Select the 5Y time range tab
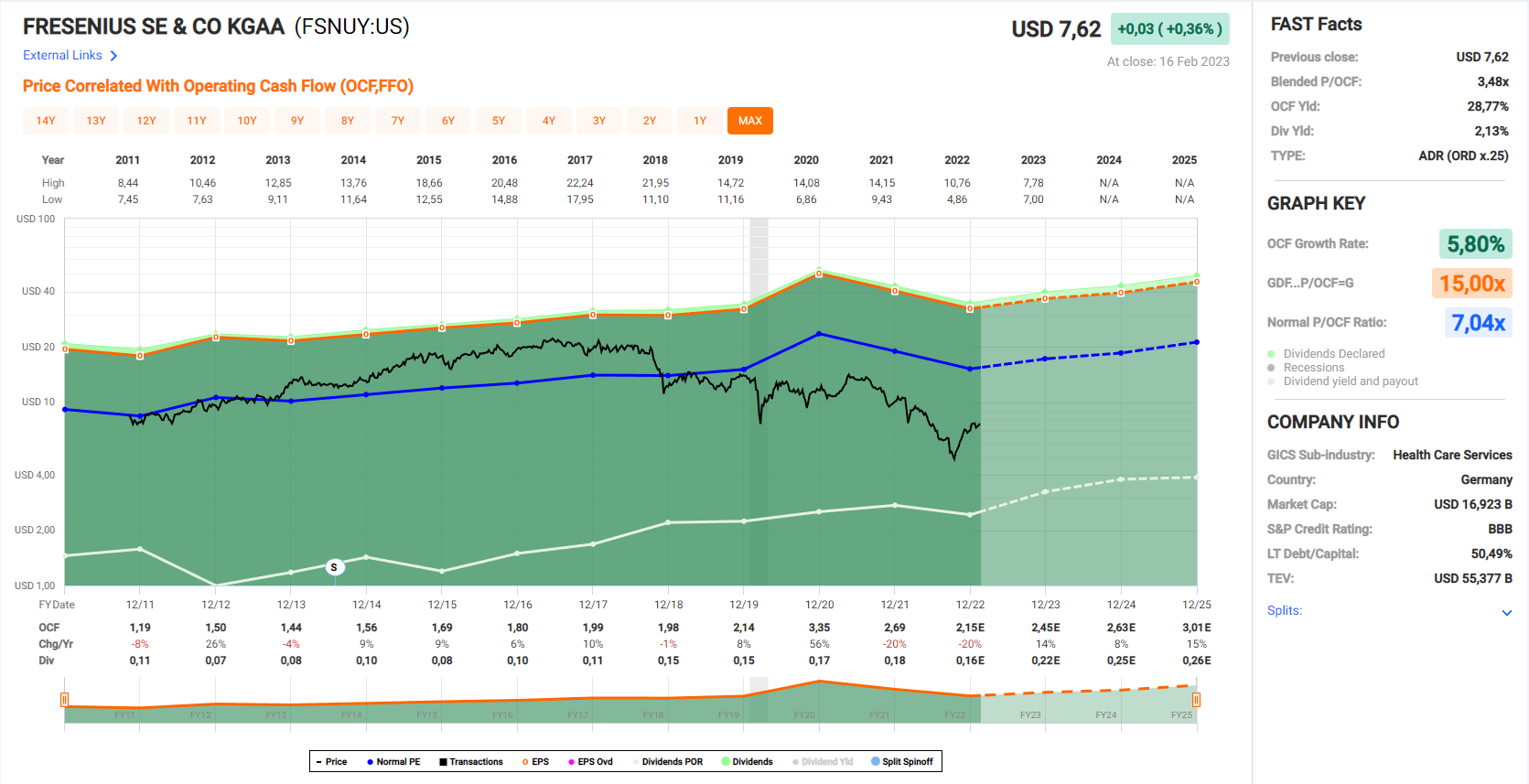 [x=499, y=121]
